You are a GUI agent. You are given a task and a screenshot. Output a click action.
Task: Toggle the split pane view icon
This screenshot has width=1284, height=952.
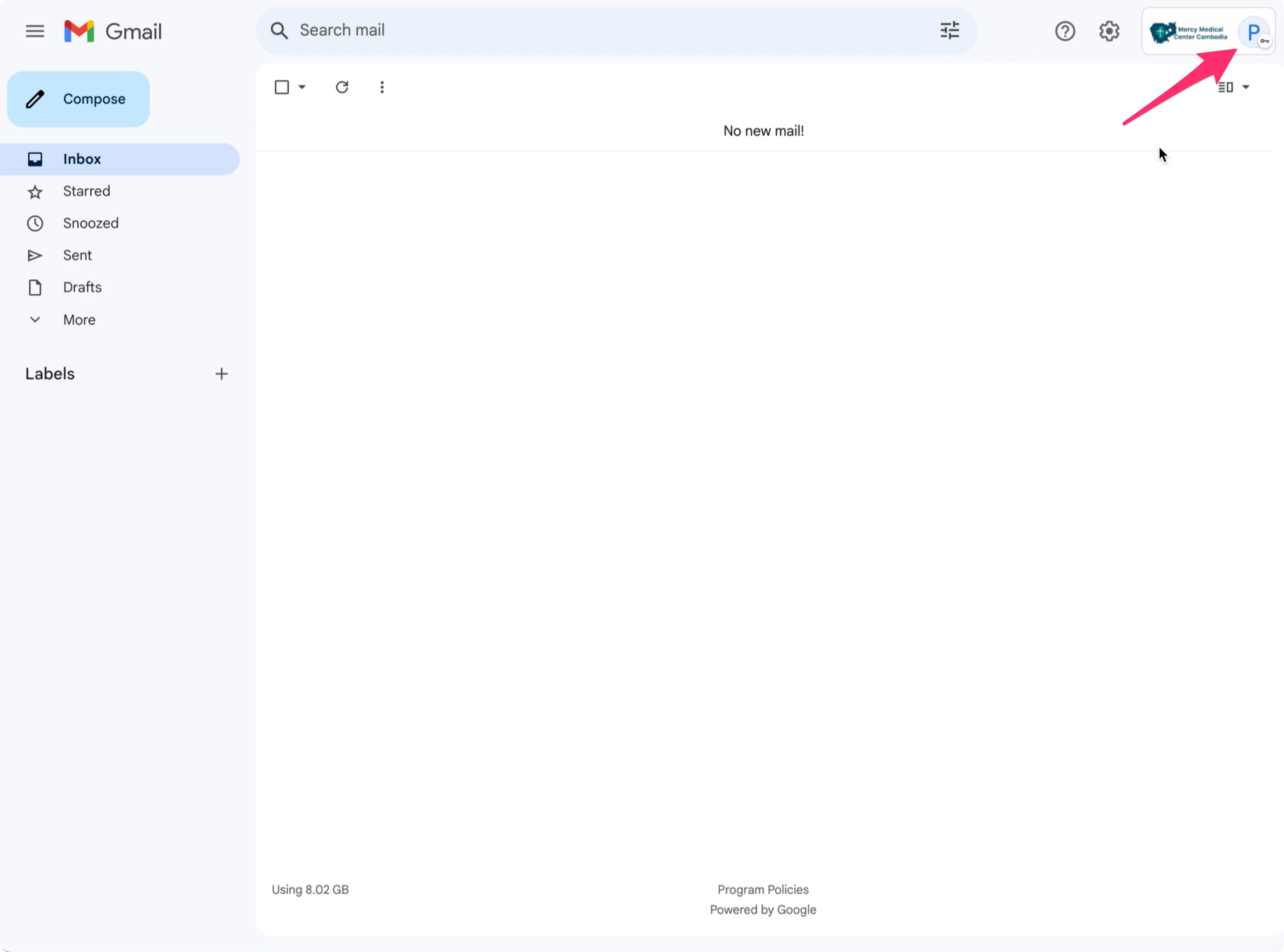[1225, 87]
